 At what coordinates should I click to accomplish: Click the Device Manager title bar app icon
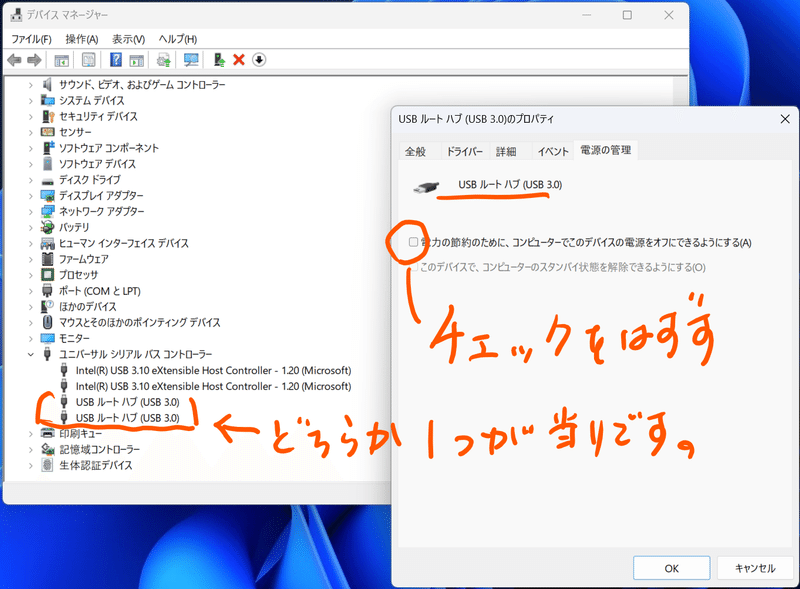point(16,15)
